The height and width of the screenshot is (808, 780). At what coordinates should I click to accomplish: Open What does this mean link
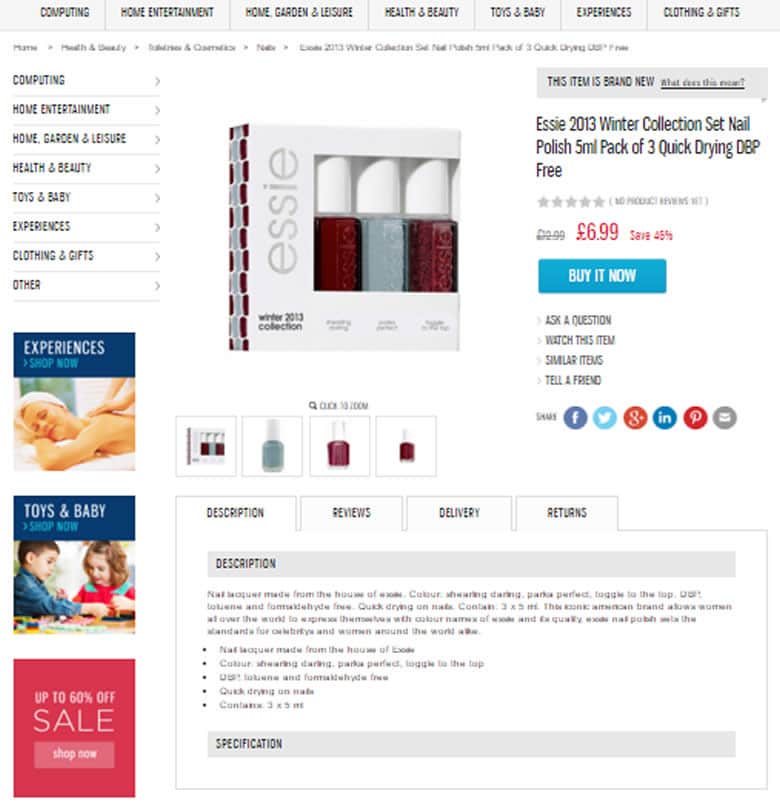tap(702, 82)
